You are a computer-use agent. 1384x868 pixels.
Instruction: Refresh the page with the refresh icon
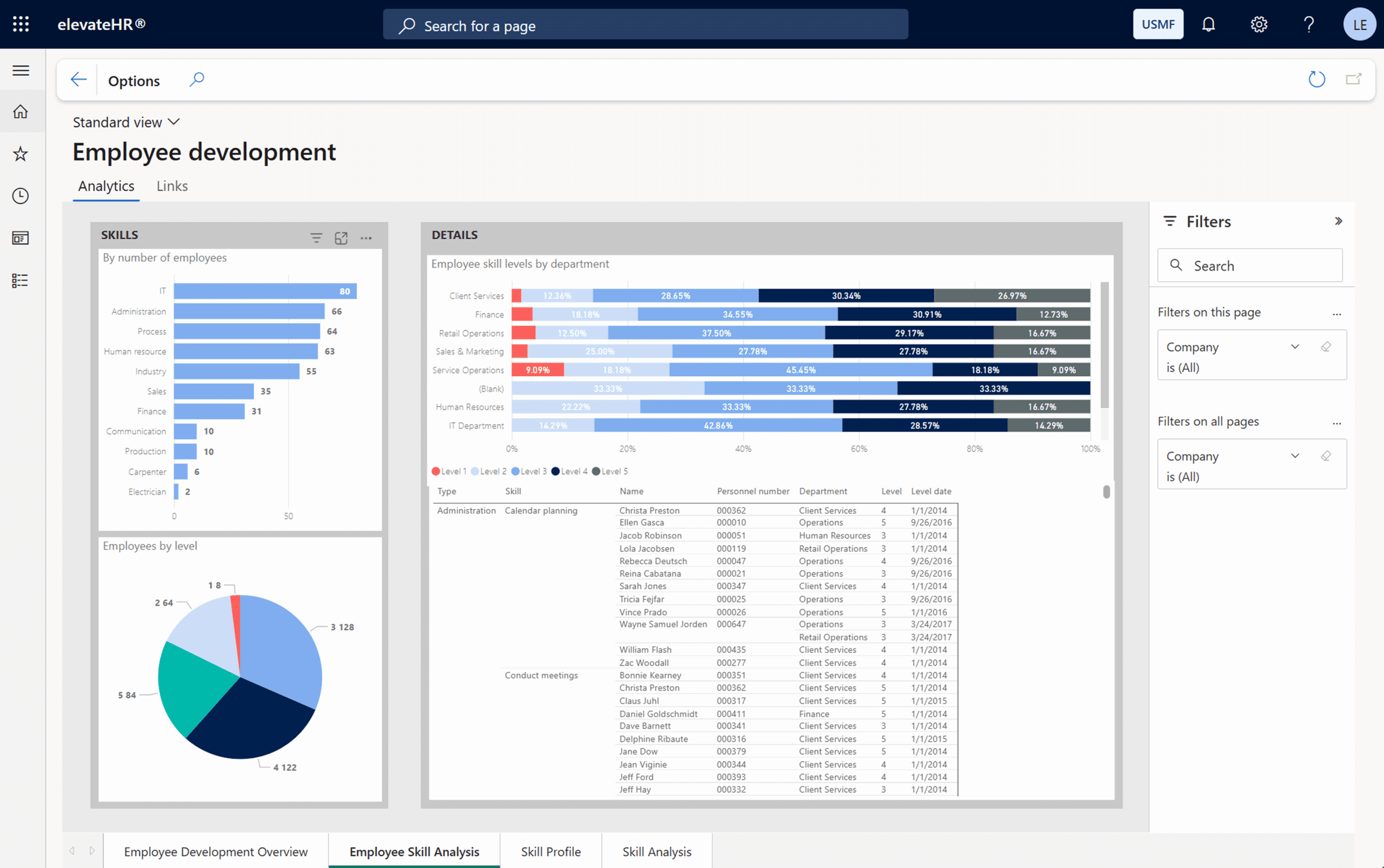pyautogui.click(x=1316, y=79)
